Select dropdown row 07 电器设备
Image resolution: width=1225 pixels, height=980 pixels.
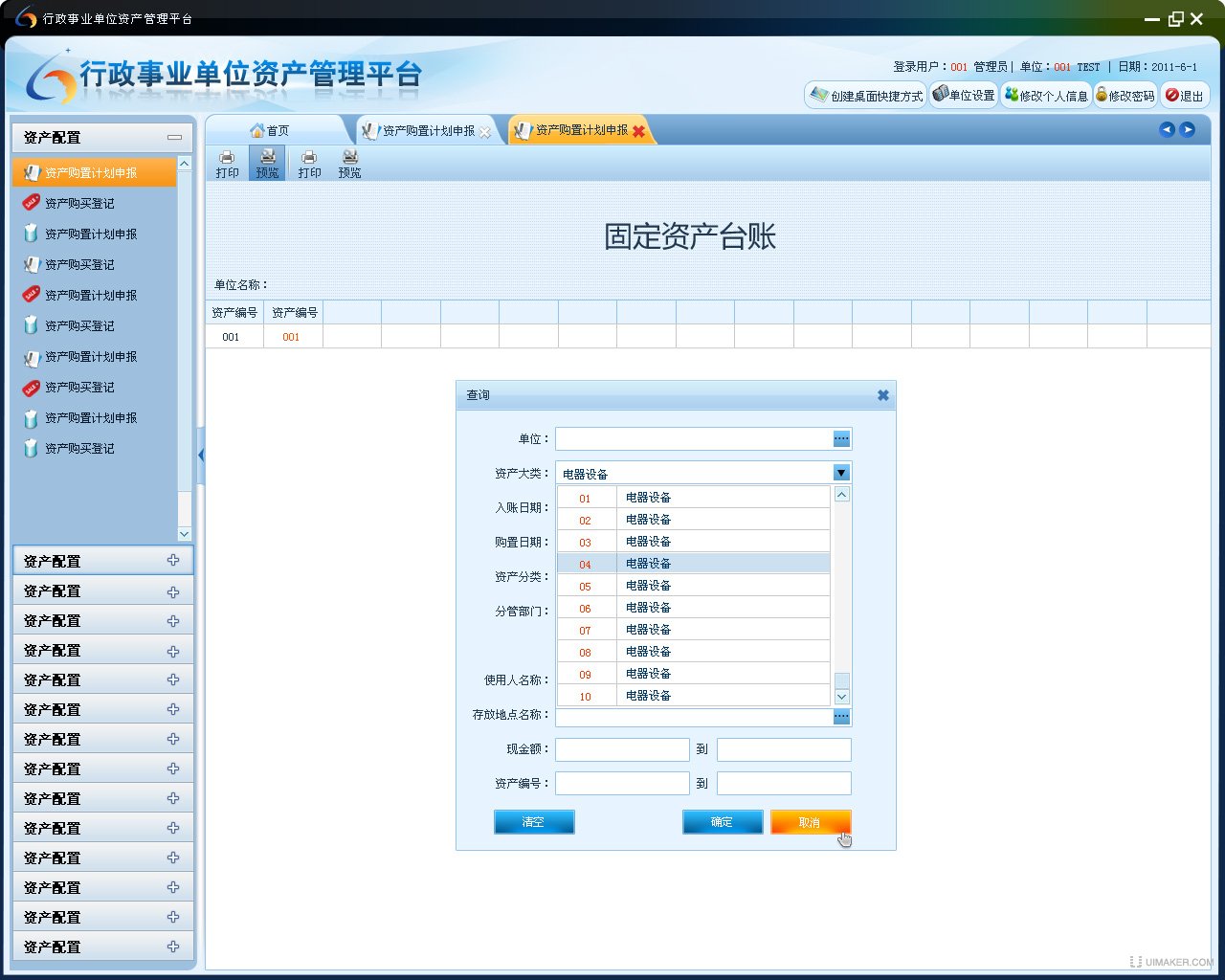point(693,630)
